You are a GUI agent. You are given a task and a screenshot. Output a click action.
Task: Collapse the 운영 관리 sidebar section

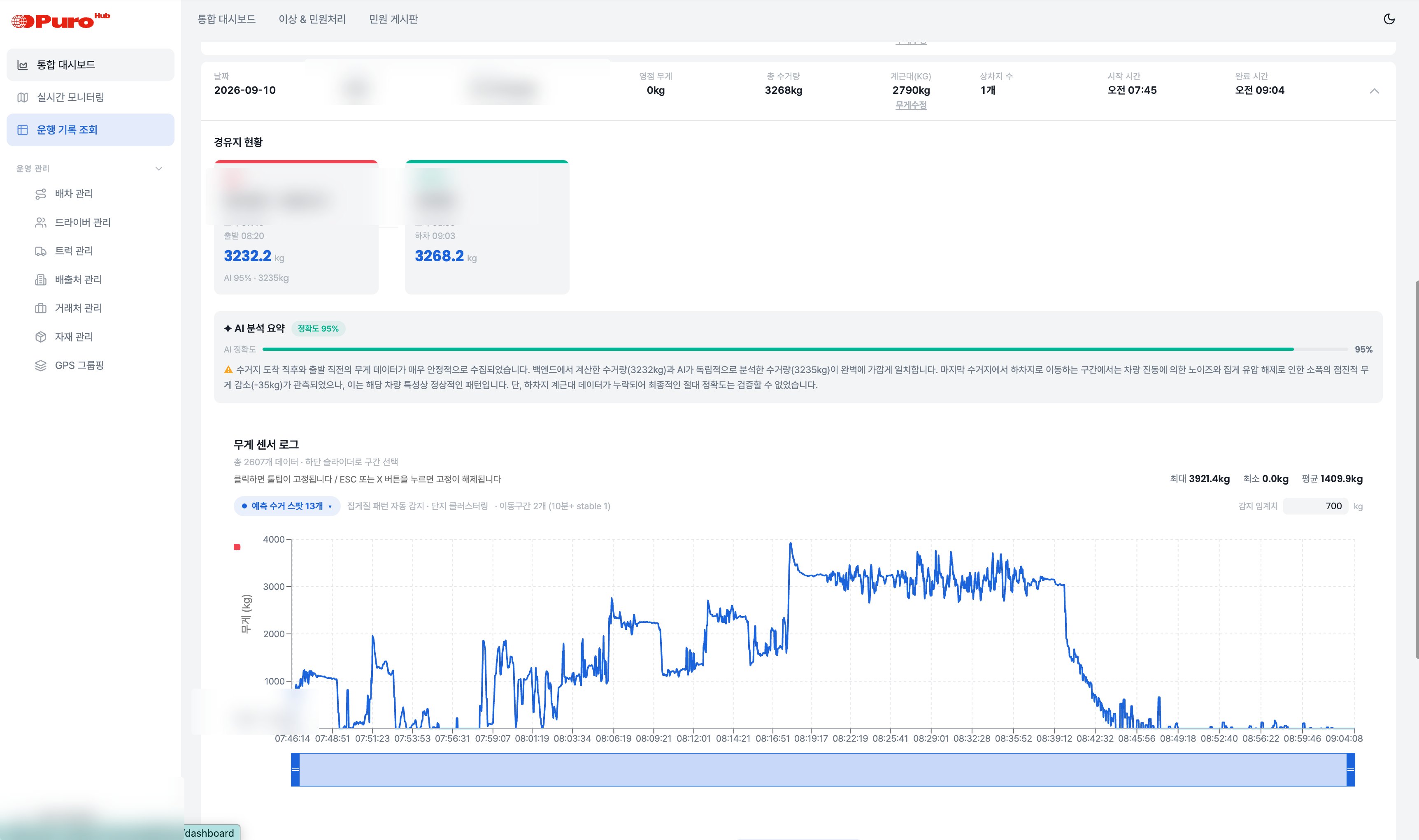point(158,169)
